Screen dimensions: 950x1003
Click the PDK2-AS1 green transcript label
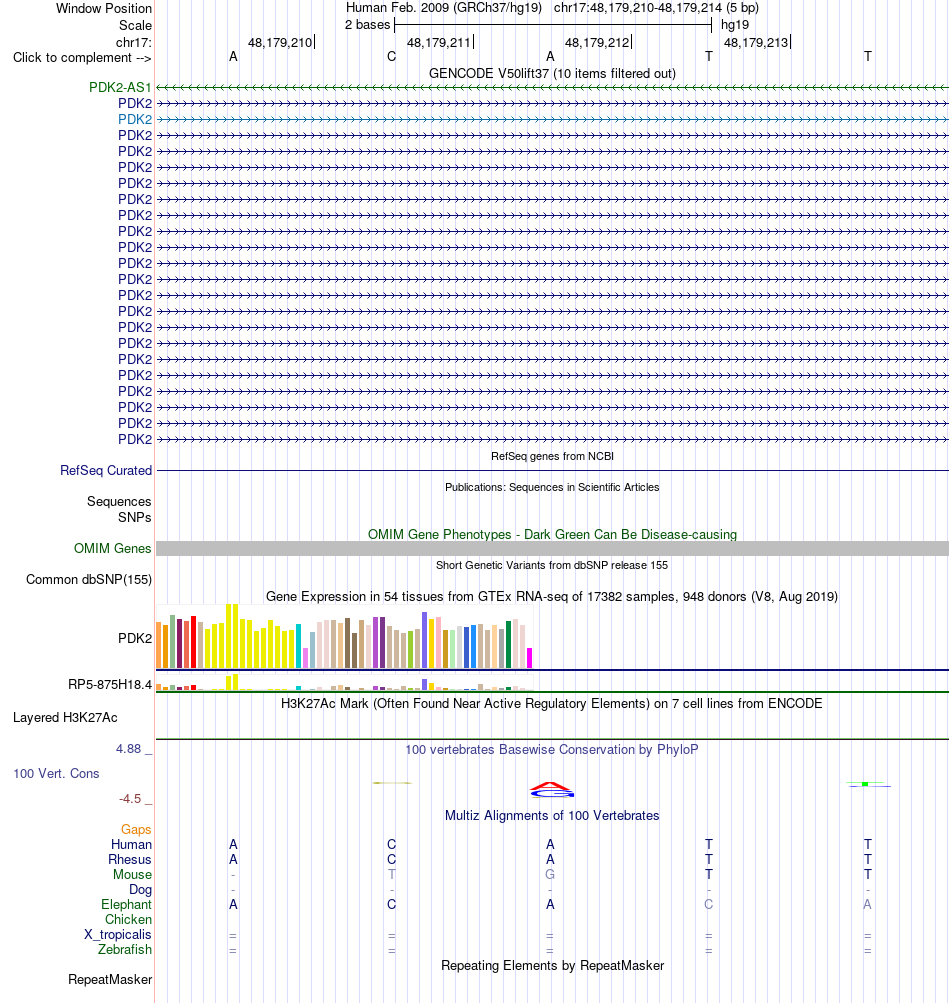tap(120, 87)
